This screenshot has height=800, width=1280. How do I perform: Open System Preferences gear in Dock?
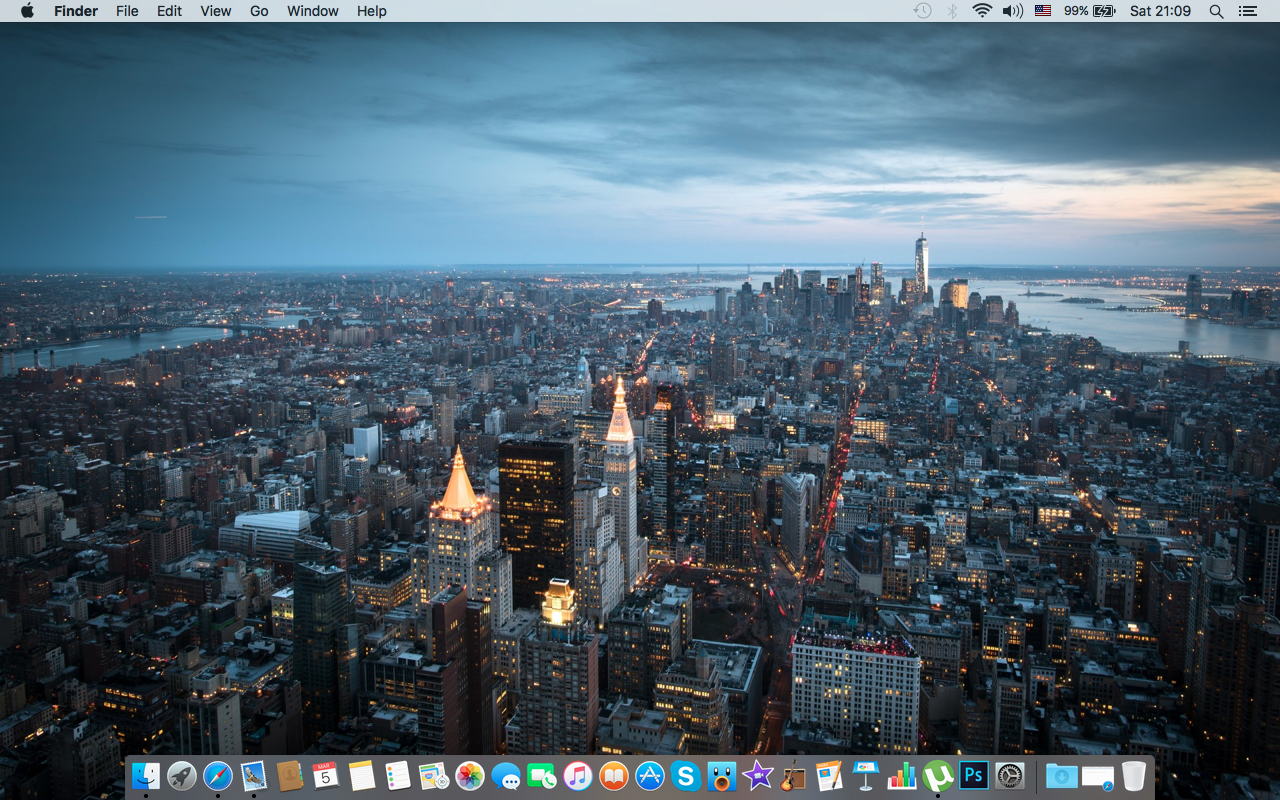tap(1010, 775)
